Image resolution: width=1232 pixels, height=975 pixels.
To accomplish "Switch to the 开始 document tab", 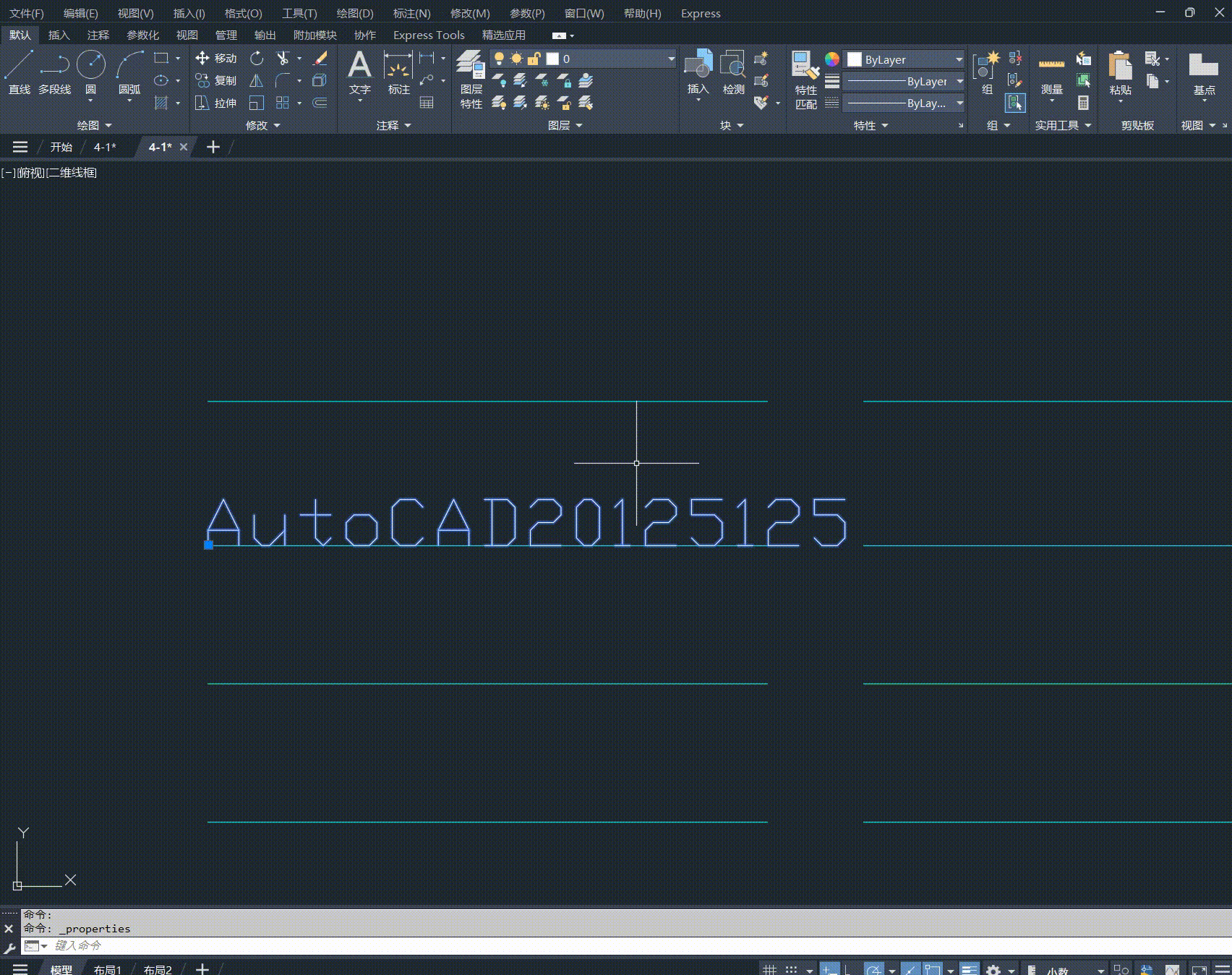I will pyautogui.click(x=61, y=147).
